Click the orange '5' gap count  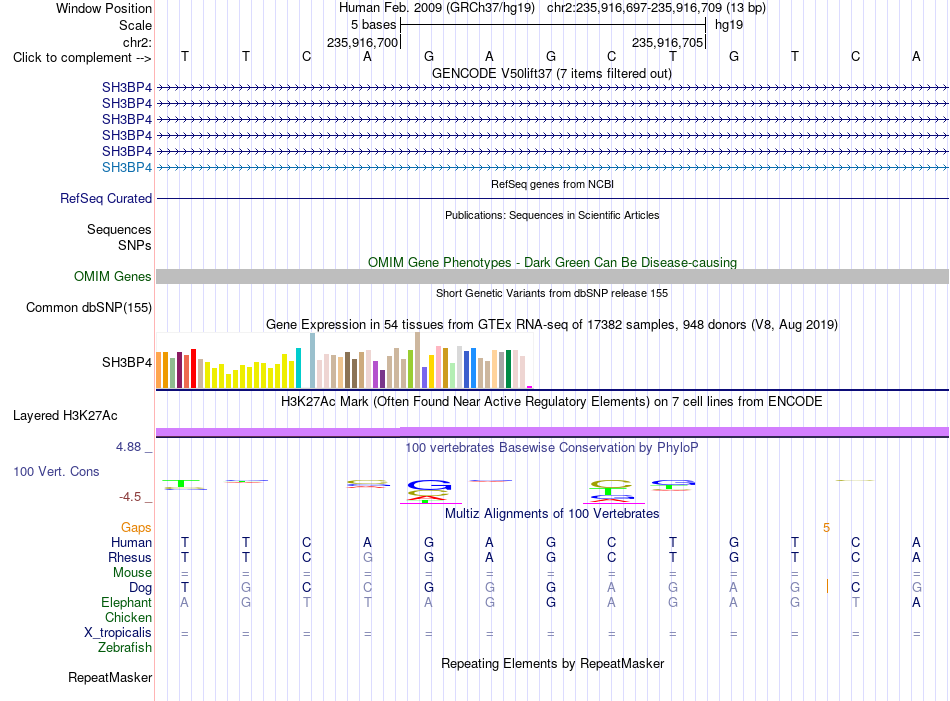[826, 528]
